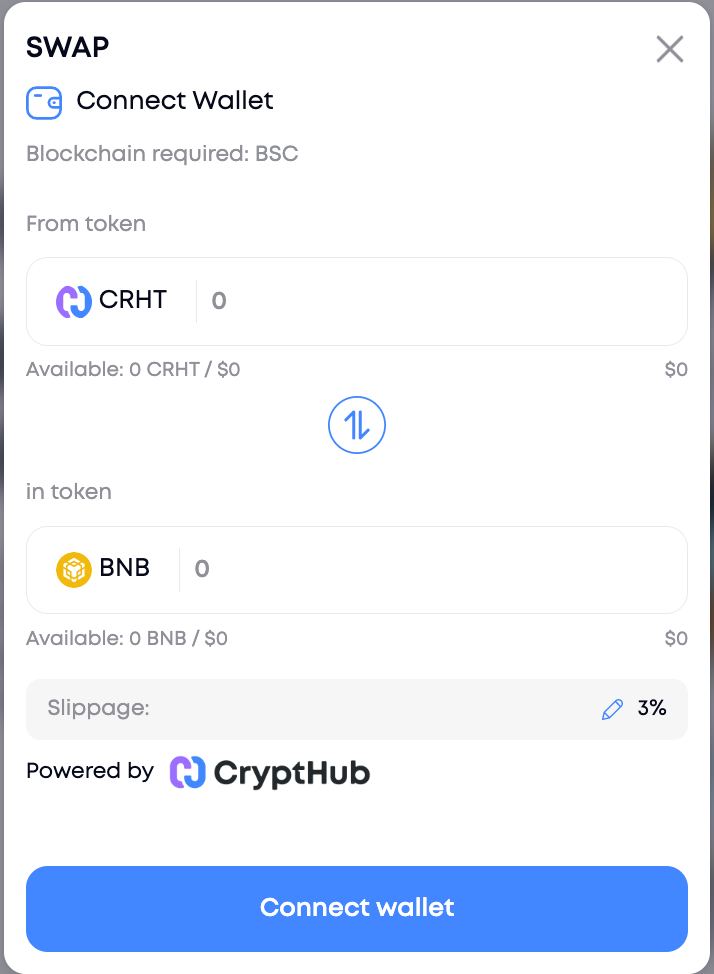Click the Blockchain required: BSC text
Image resolution: width=714 pixels, height=974 pixels.
(162, 154)
